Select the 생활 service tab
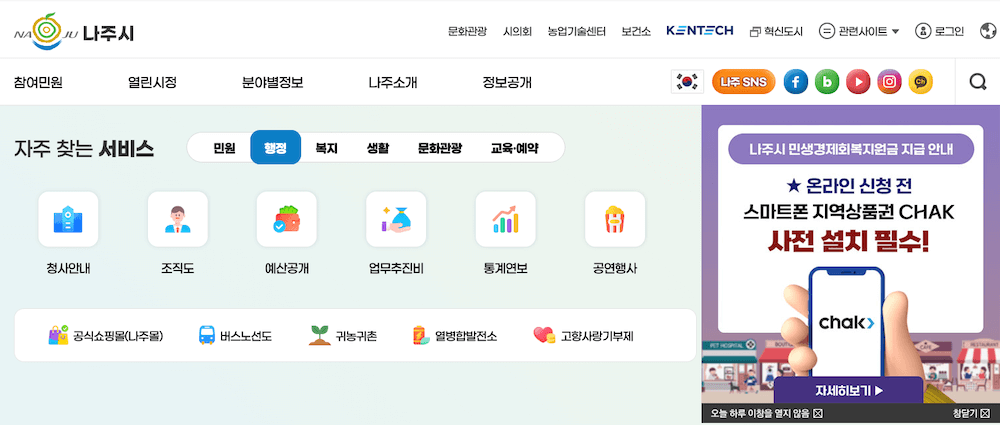 click(x=377, y=148)
